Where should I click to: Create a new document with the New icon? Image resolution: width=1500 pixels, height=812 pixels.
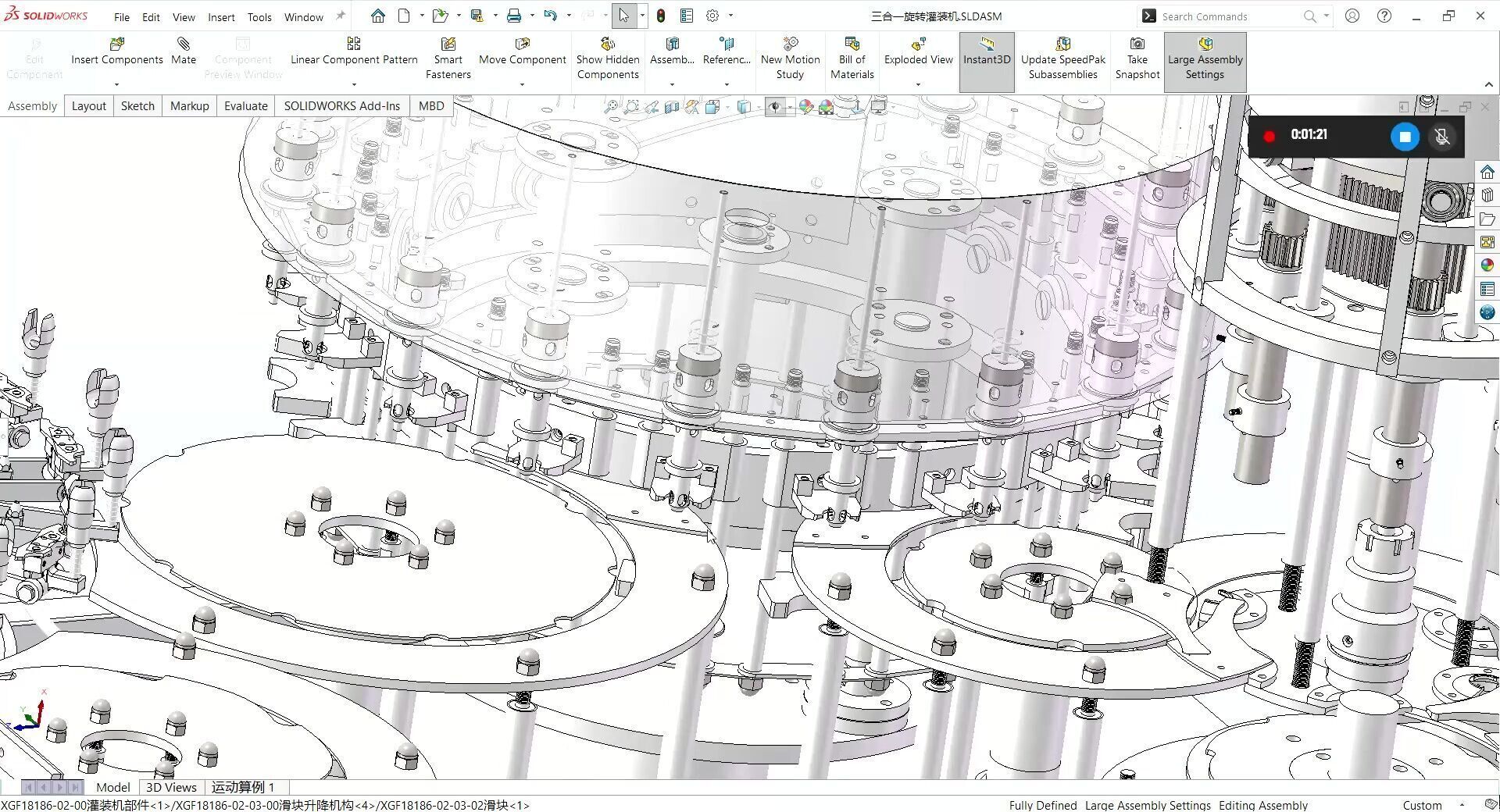tap(404, 16)
